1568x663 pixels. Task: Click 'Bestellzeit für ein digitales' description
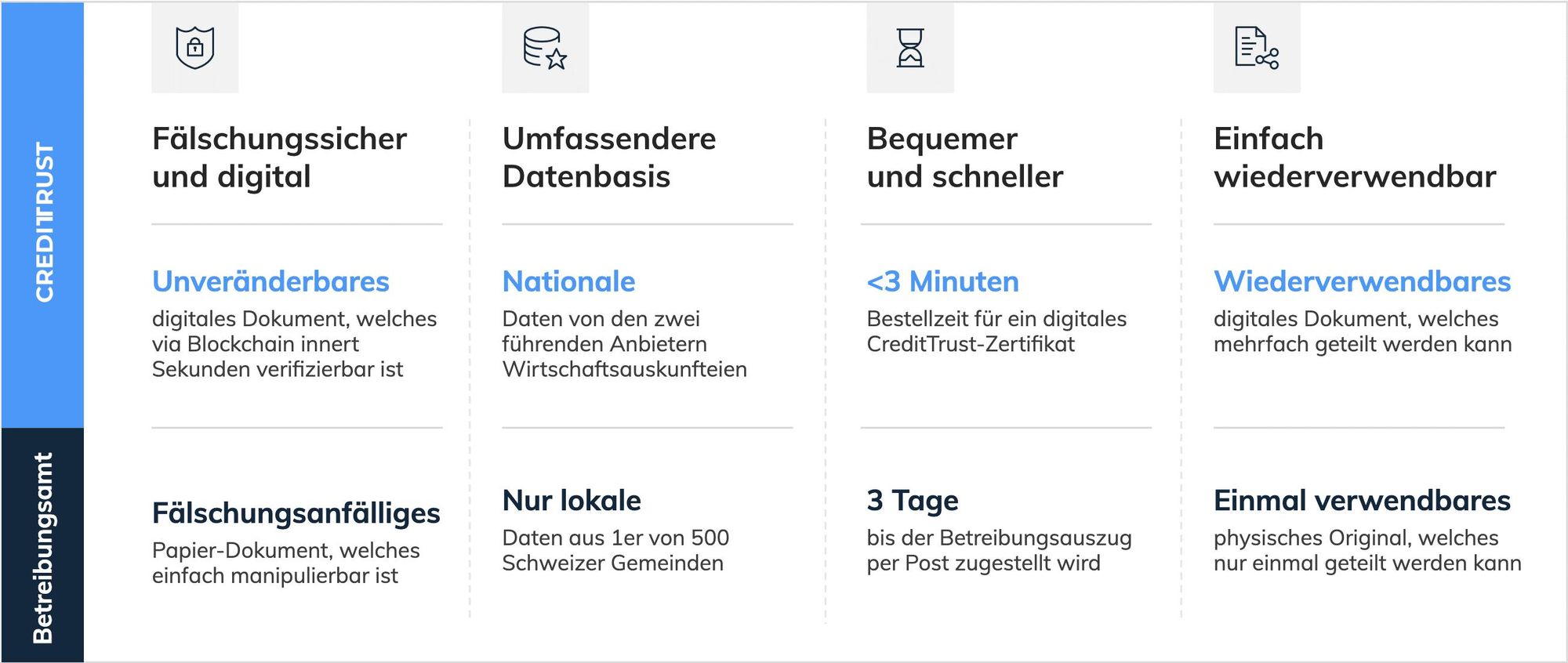point(996,319)
